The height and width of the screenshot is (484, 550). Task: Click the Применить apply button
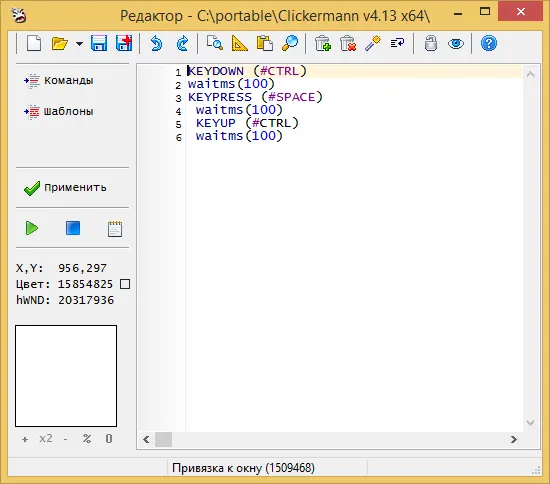[65, 188]
